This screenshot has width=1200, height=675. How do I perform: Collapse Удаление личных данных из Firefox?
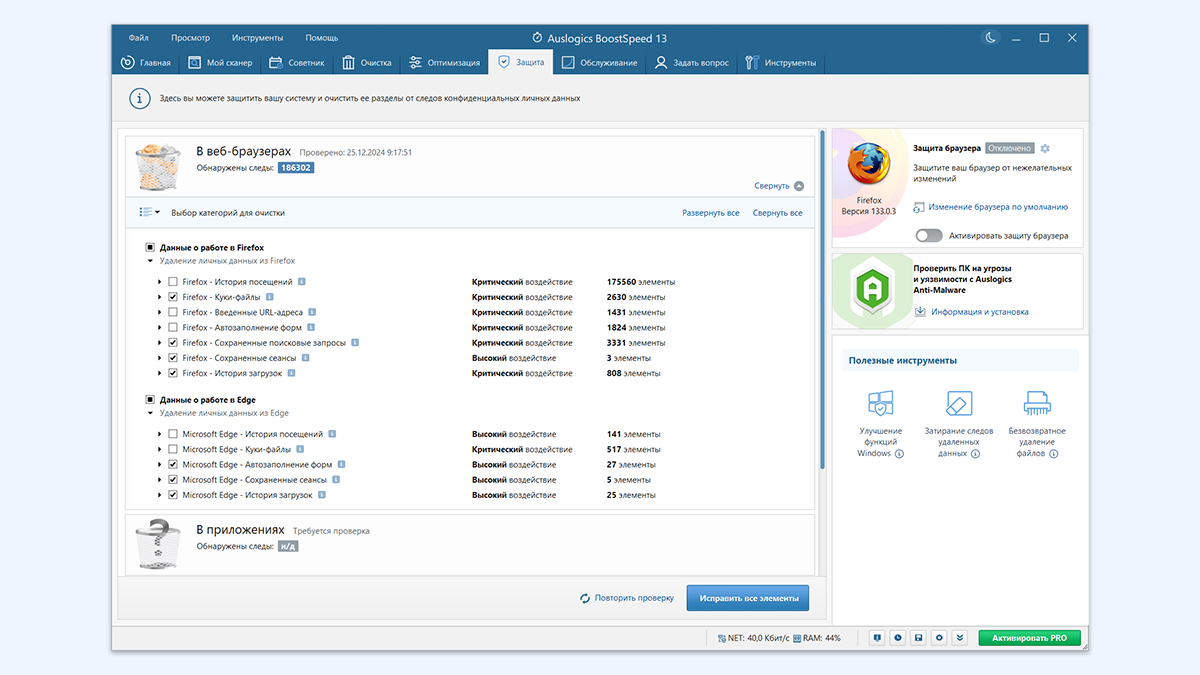(x=150, y=261)
